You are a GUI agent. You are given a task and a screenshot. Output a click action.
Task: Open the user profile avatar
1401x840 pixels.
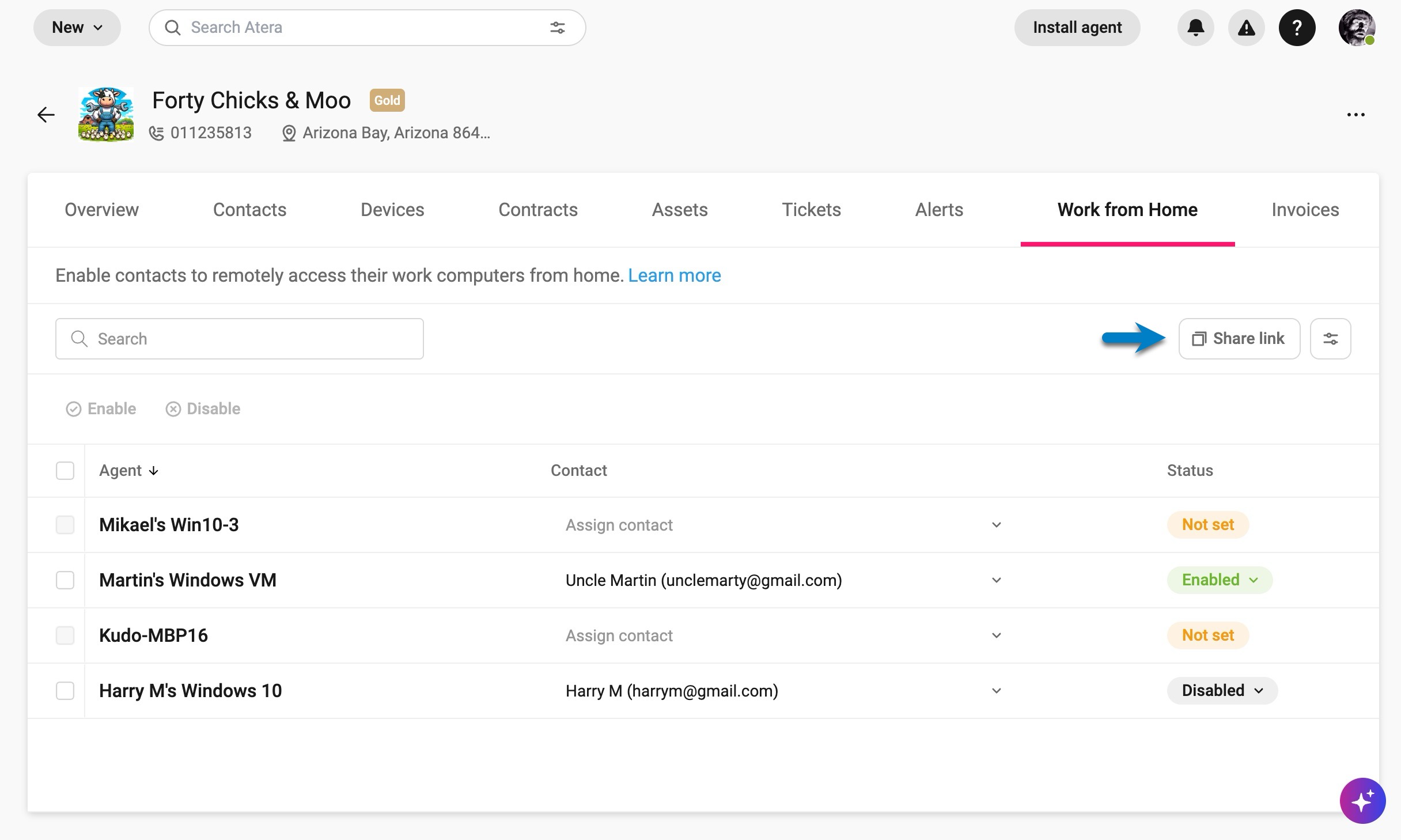coord(1357,28)
